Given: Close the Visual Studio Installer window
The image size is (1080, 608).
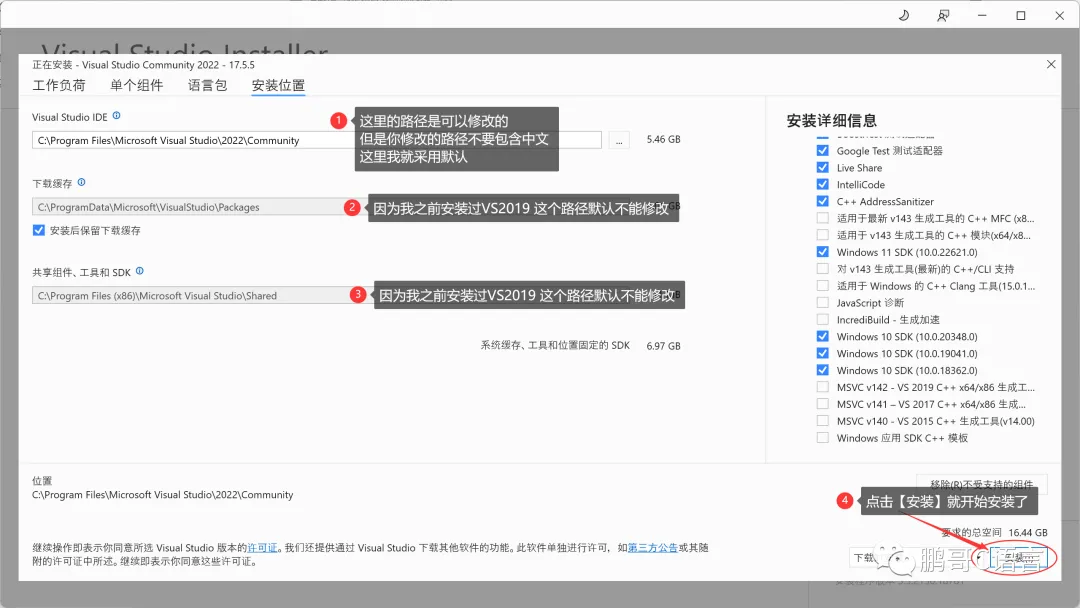Looking at the screenshot, I should coord(1059,15).
